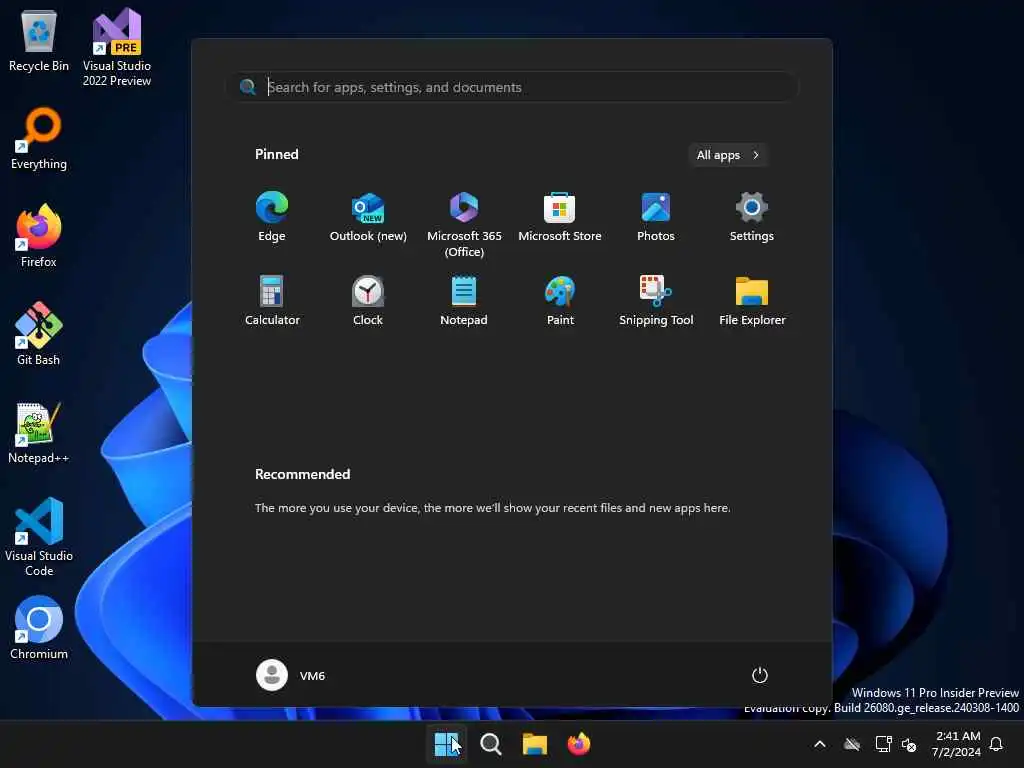
Task: Open the clock and date flyout
Action: click(x=956, y=744)
